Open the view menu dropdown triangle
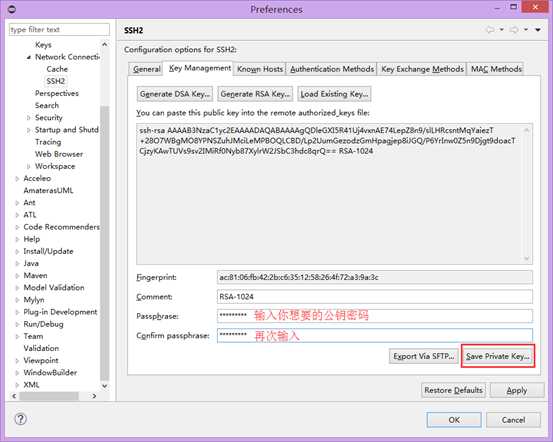The width and height of the screenshot is (553, 442). pyautogui.click(x=538, y=30)
